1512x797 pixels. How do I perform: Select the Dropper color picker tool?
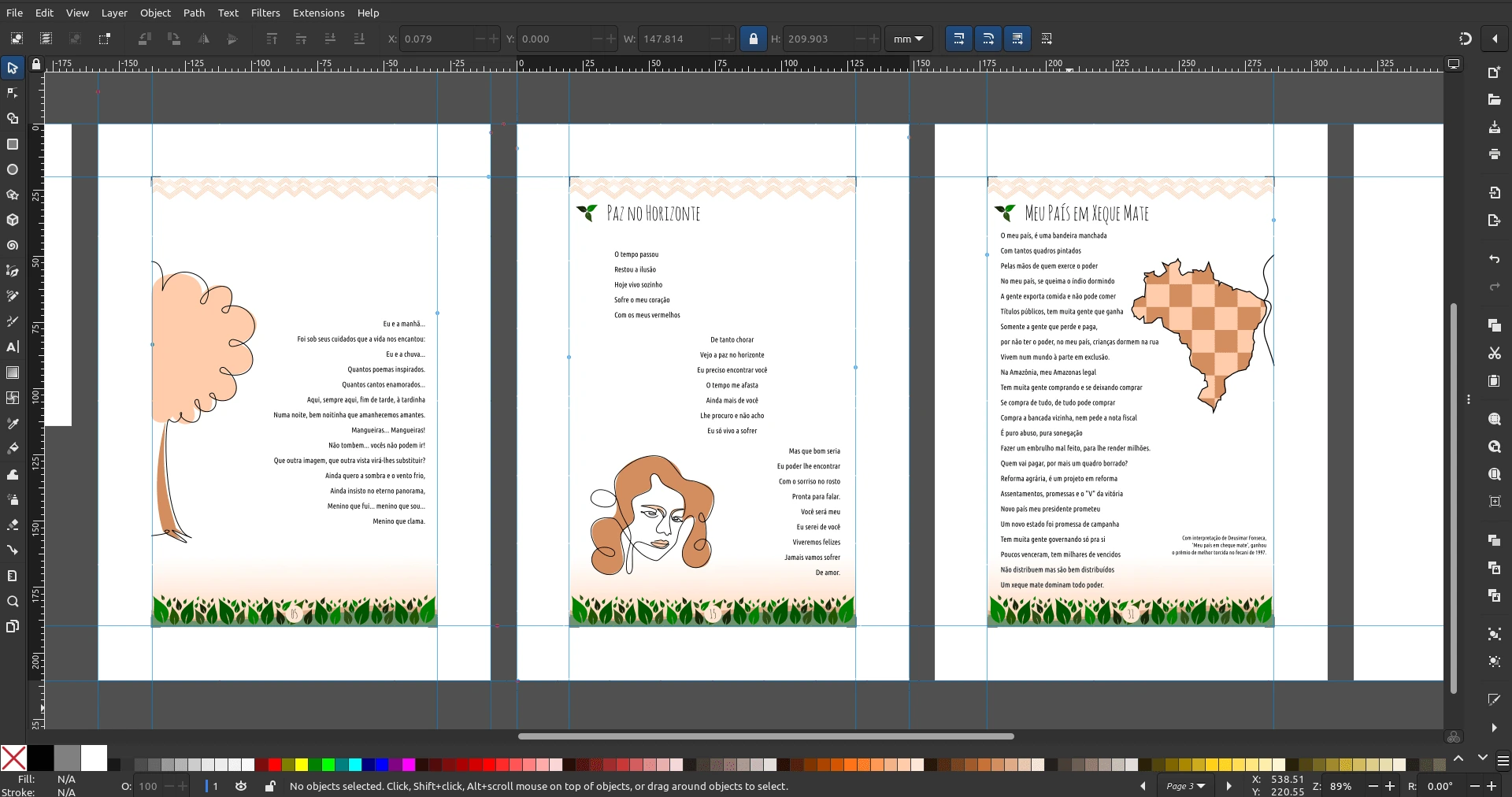[13, 424]
